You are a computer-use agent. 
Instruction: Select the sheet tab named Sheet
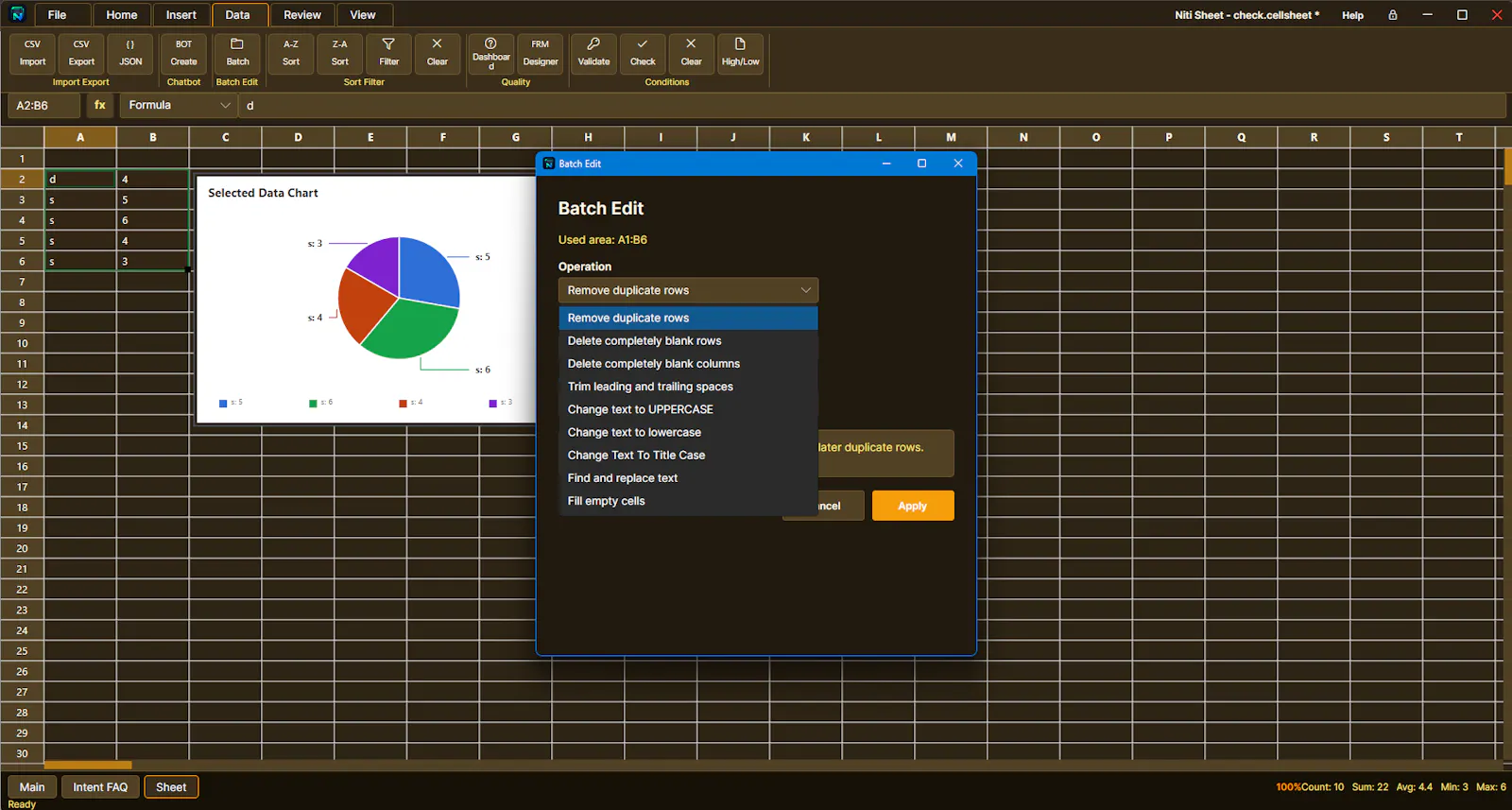[x=171, y=787]
